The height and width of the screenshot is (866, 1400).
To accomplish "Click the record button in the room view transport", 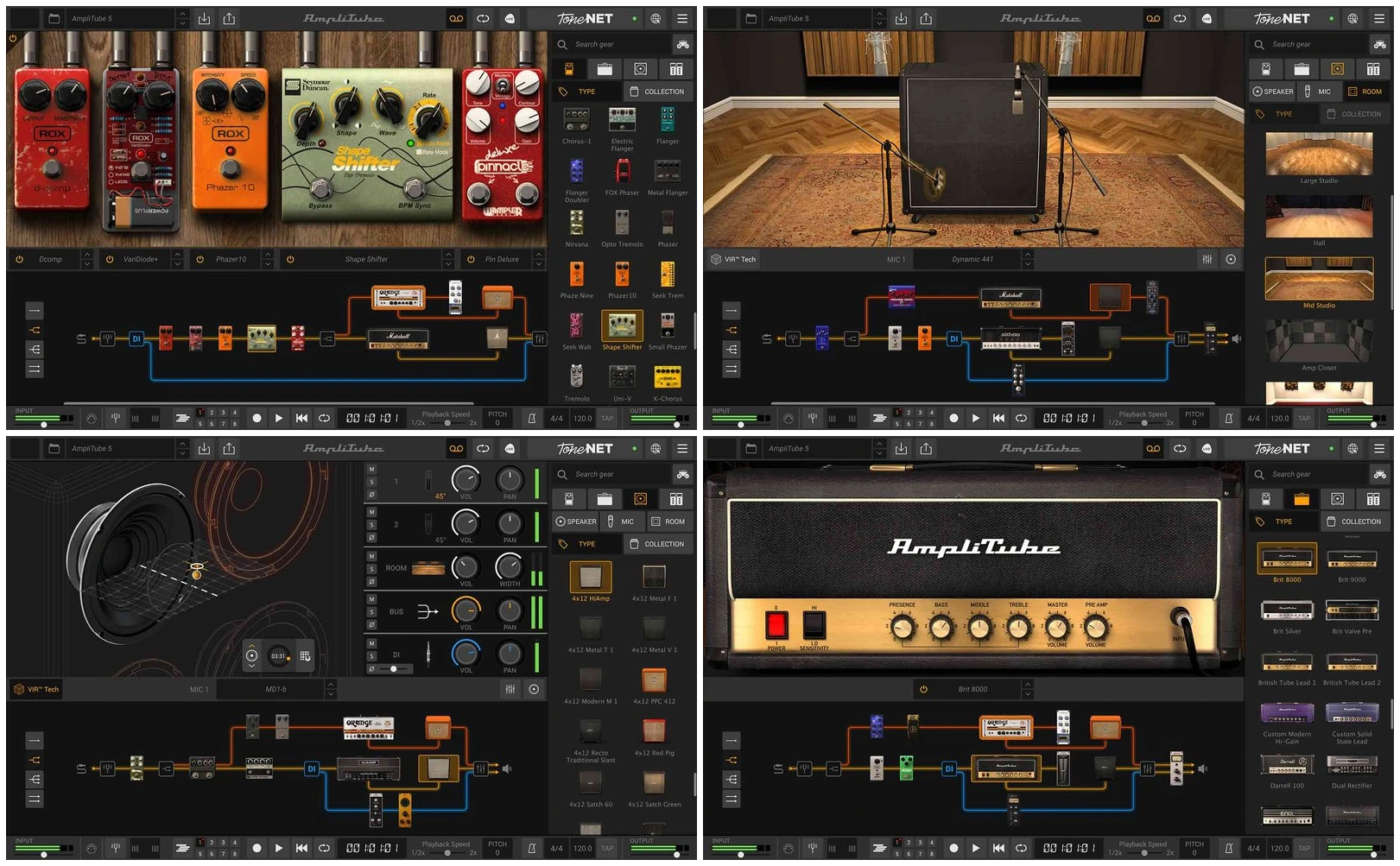I will pyautogui.click(x=953, y=418).
